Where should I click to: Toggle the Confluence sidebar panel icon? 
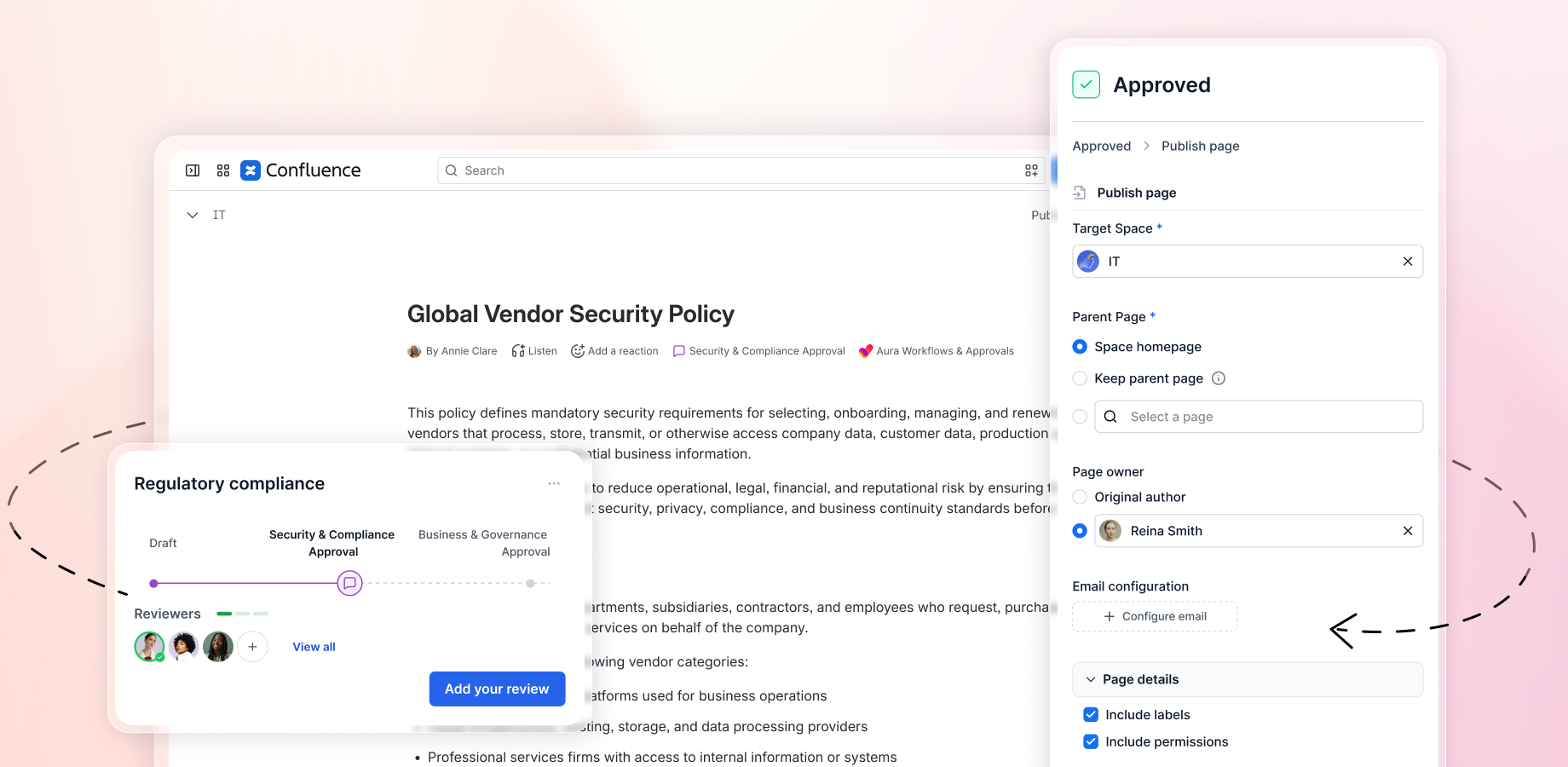pos(193,170)
